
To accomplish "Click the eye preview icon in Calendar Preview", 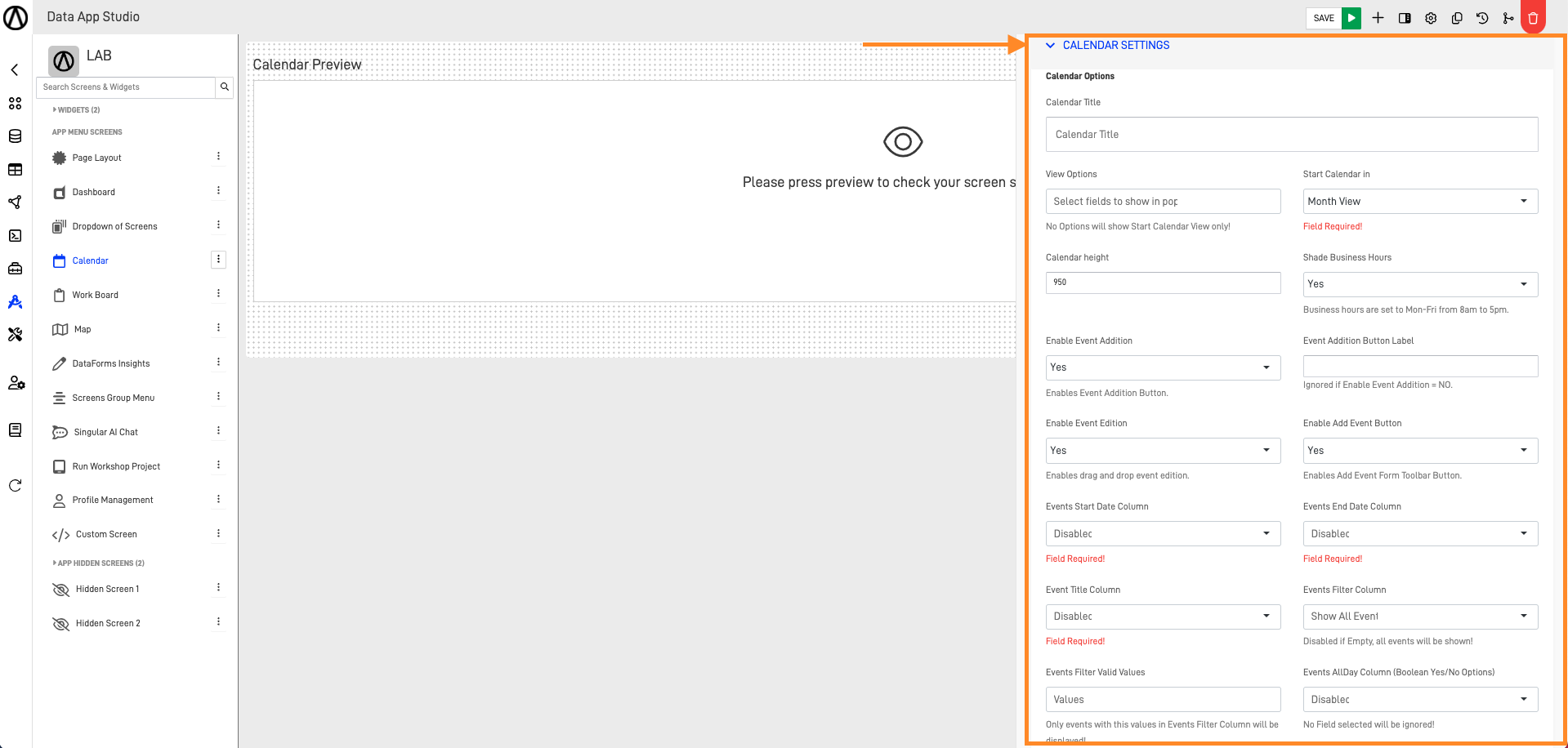I will pyautogui.click(x=903, y=142).
